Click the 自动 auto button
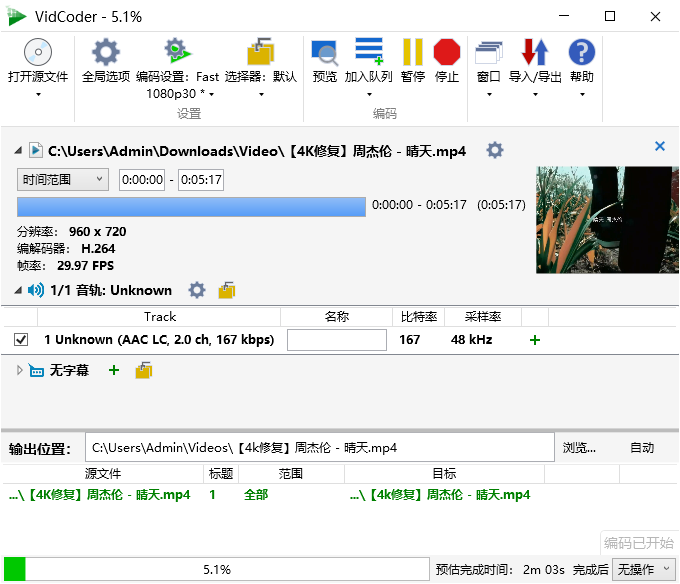The image size is (680, 584). (x=642, y=447)
